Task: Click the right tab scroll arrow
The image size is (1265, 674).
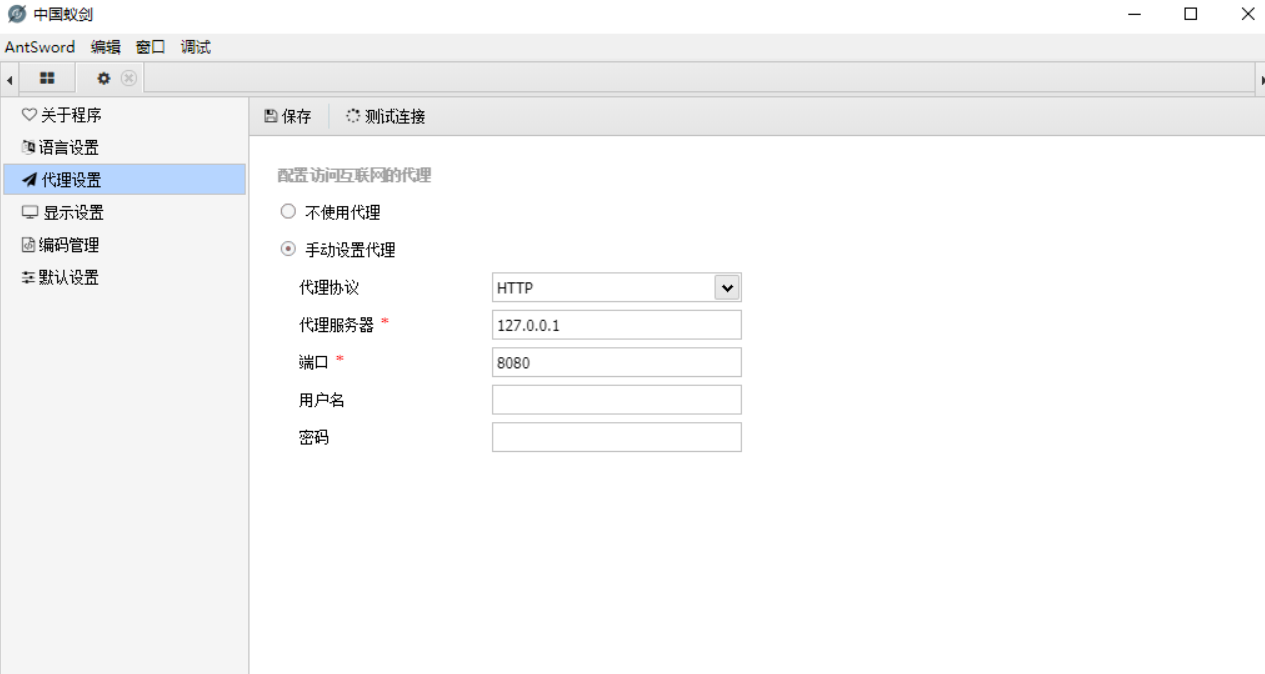Action: click(x=1262, y=79)
